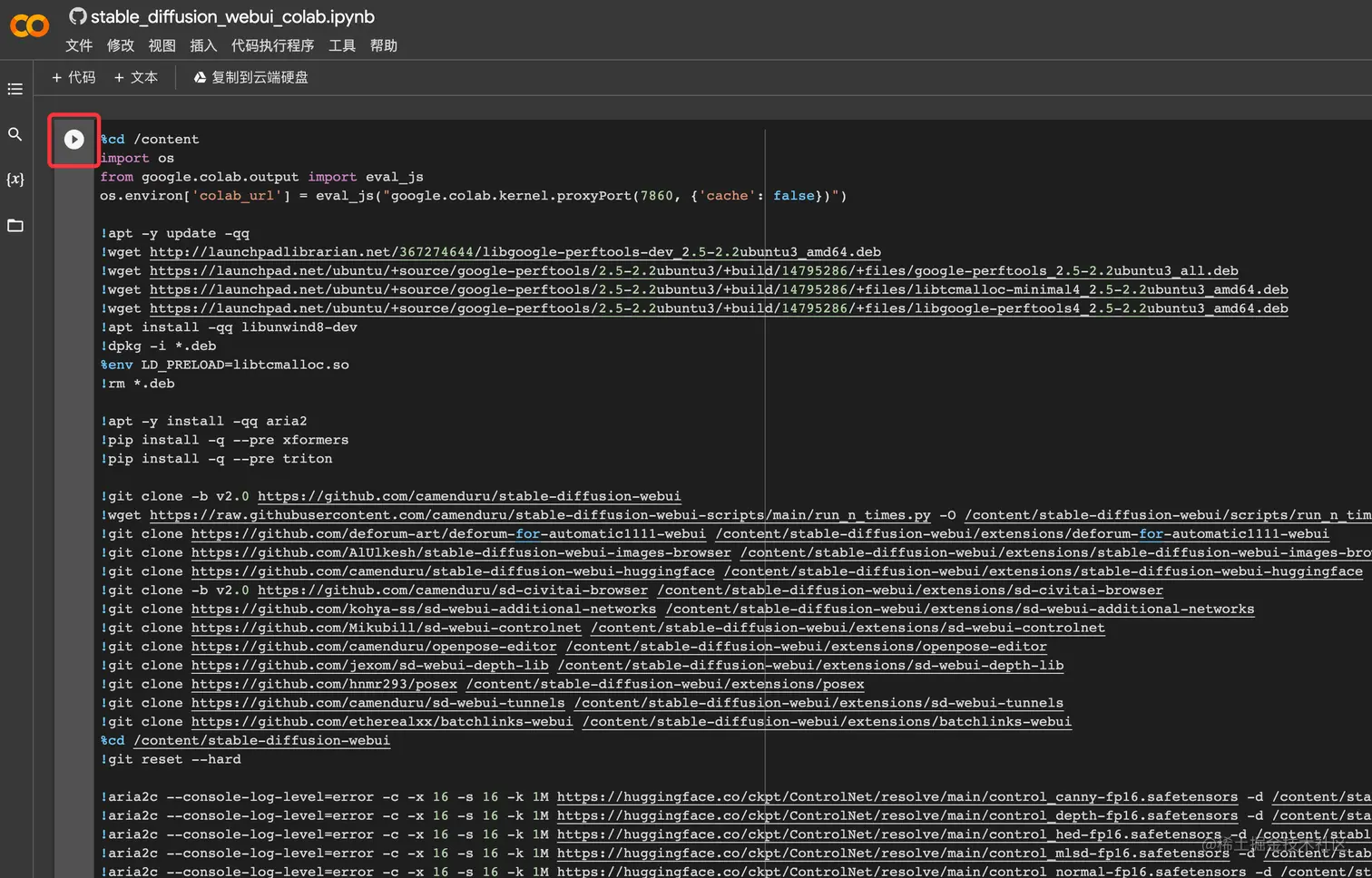Open the etherealxx/batchlinks-webui GitHub link
This screenshot has height=878, width=1372.
382,722
